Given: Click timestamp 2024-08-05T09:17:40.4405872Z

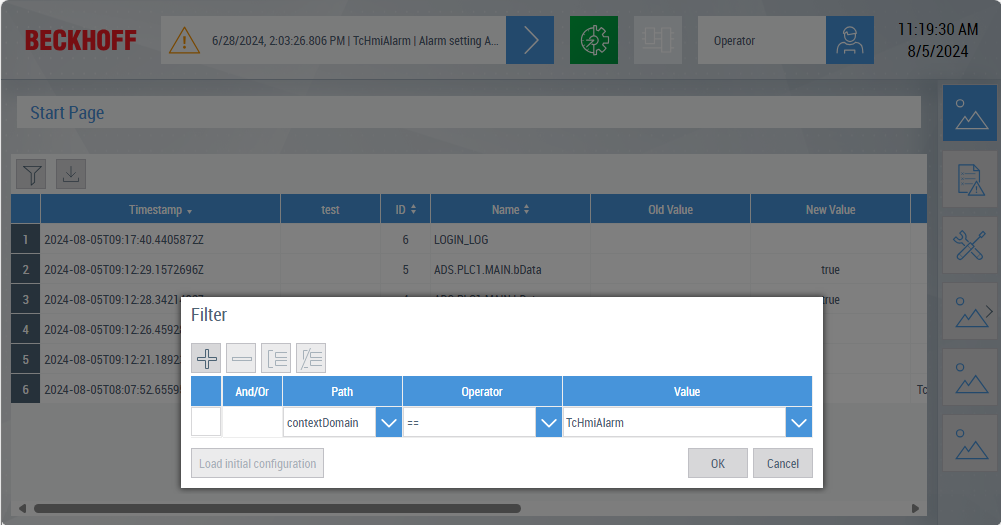Looking at the screenshot, I should (124, 240).
